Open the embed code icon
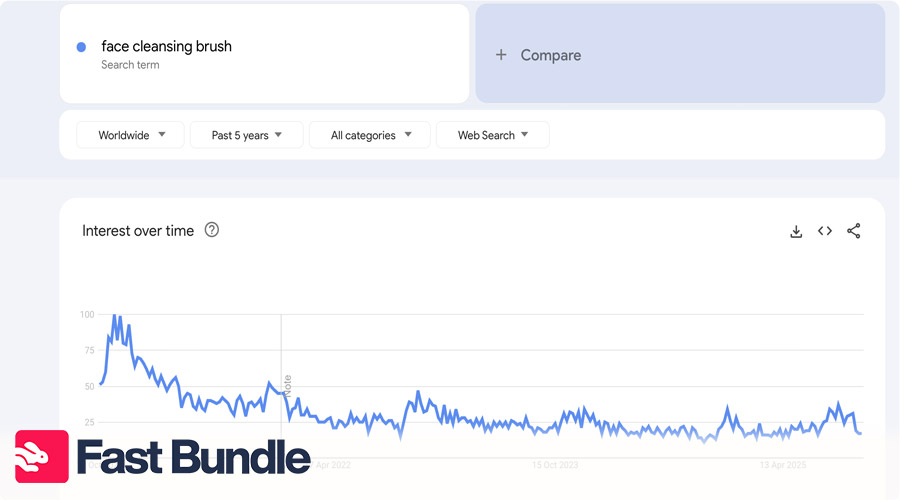900x500 pixels. click(x=825, y=231)
